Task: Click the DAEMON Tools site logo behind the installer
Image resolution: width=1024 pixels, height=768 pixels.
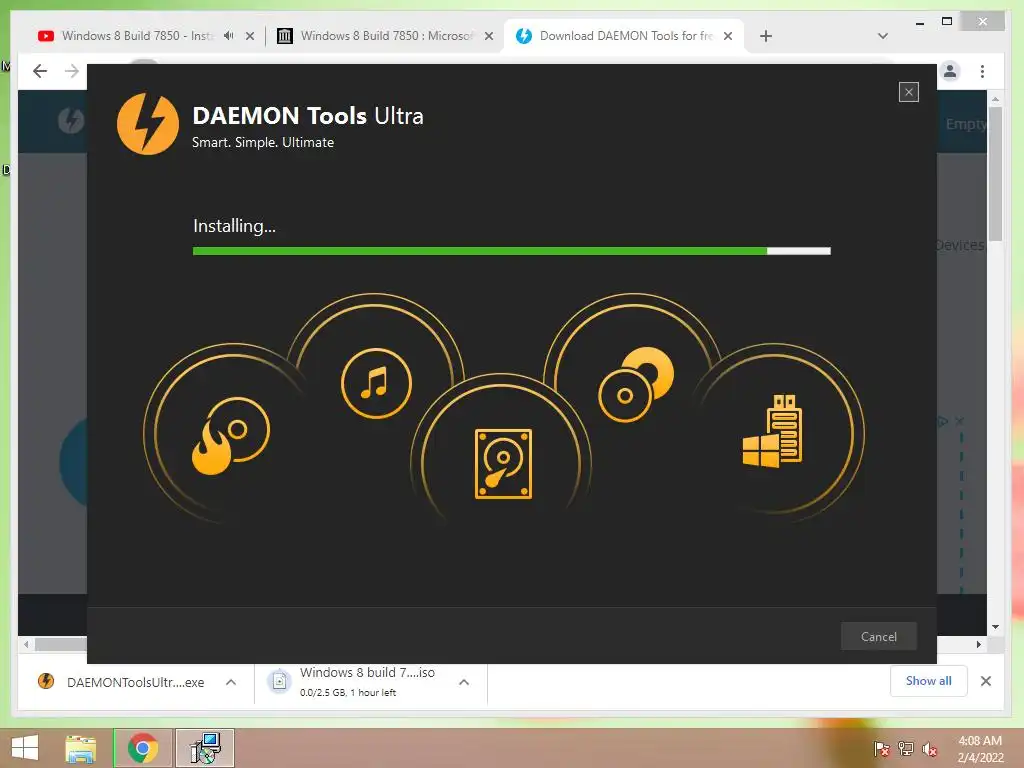Action: 71,121
